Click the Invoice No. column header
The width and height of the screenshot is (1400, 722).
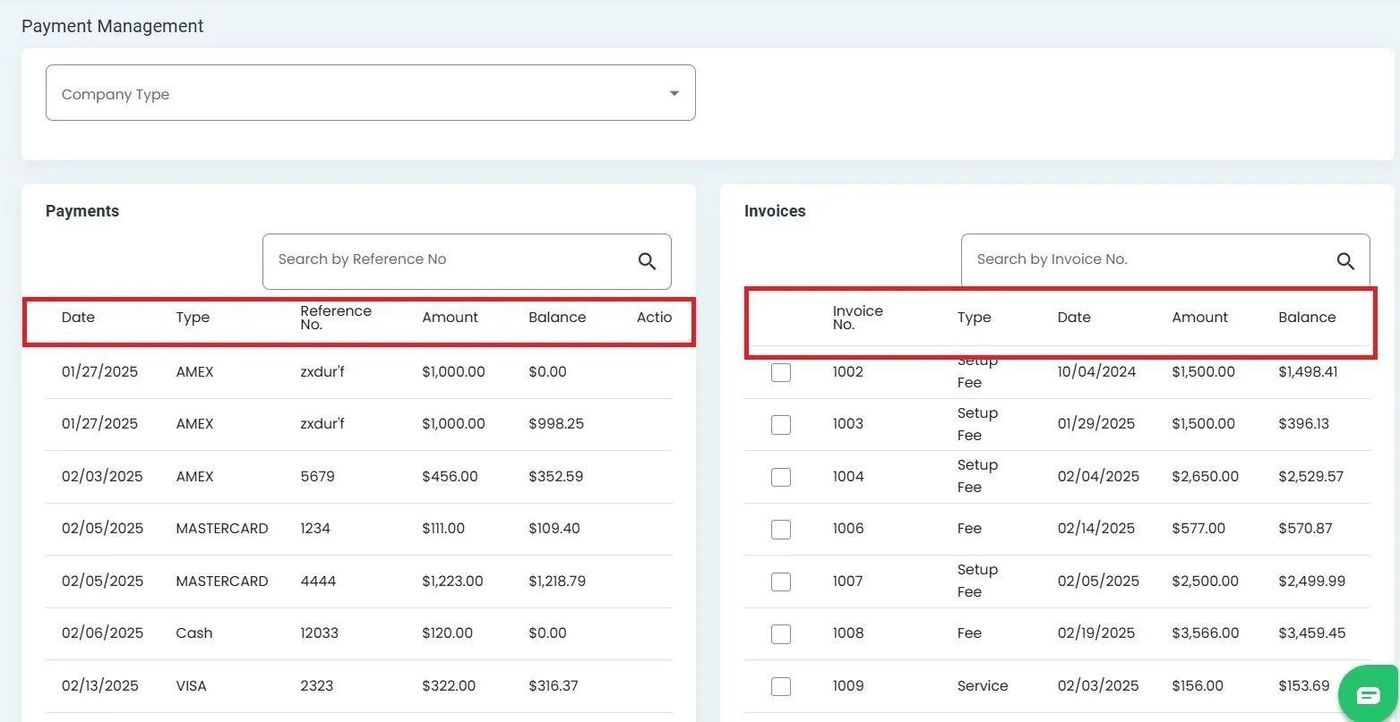tap(857, 317)
